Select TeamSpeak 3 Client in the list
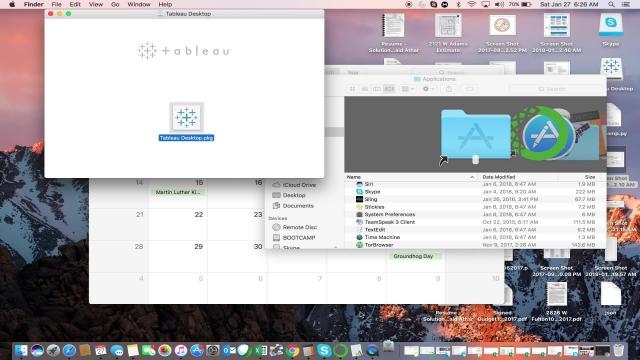 click(x=475, y=222)
